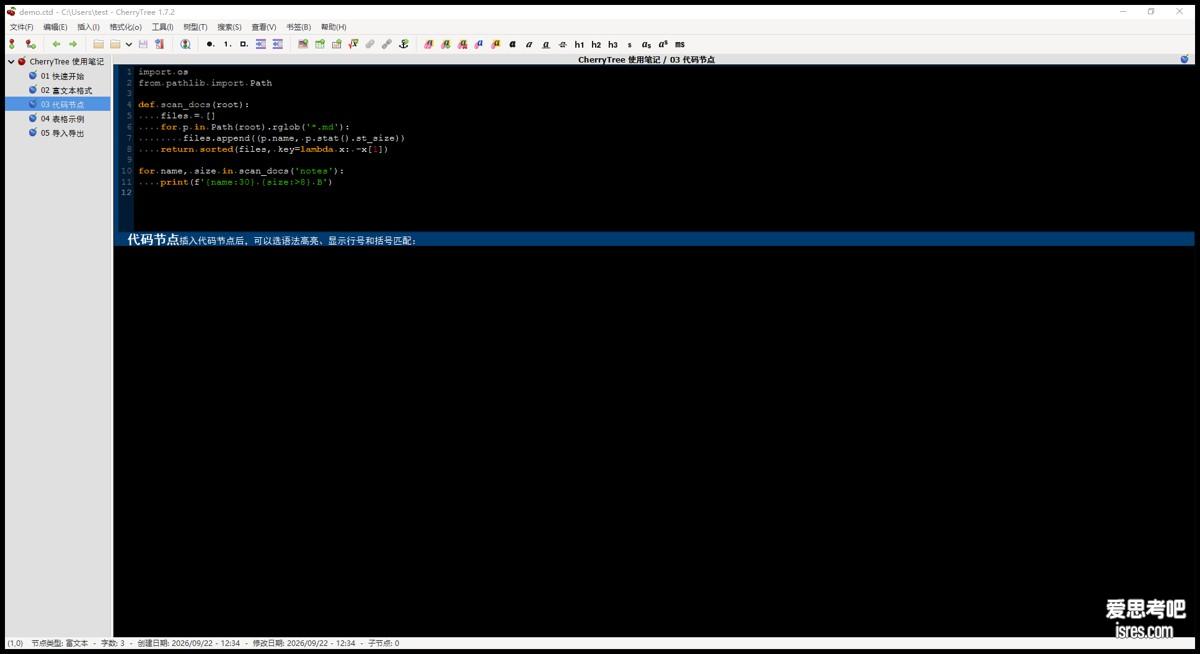Add a sub node from the toolbar
Screen dimensions: 1200x654
coord(30,44)
